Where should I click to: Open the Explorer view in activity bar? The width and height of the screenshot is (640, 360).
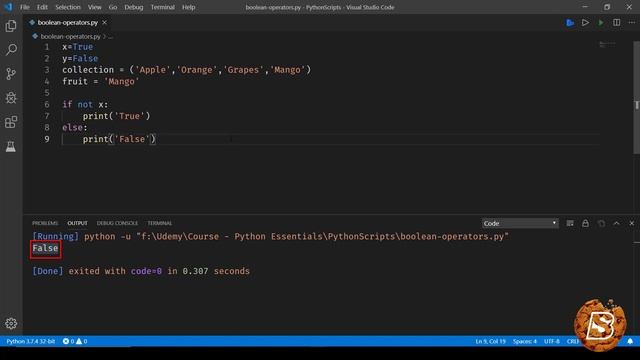click(11, 26)
